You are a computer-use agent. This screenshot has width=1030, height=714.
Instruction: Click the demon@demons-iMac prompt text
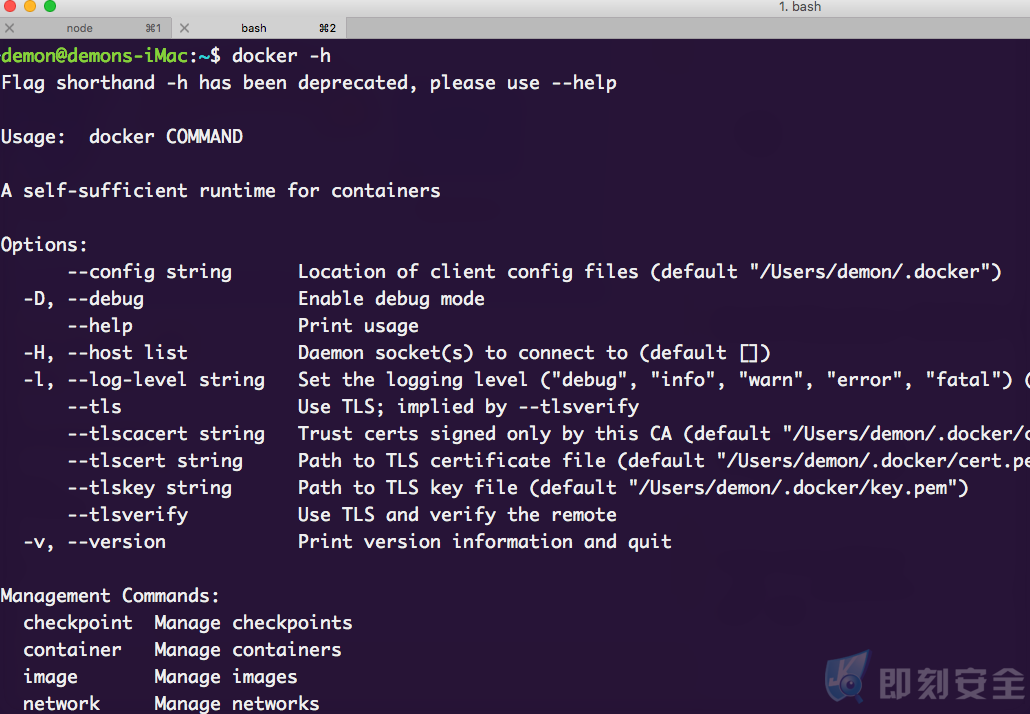(x=95, y=56)
